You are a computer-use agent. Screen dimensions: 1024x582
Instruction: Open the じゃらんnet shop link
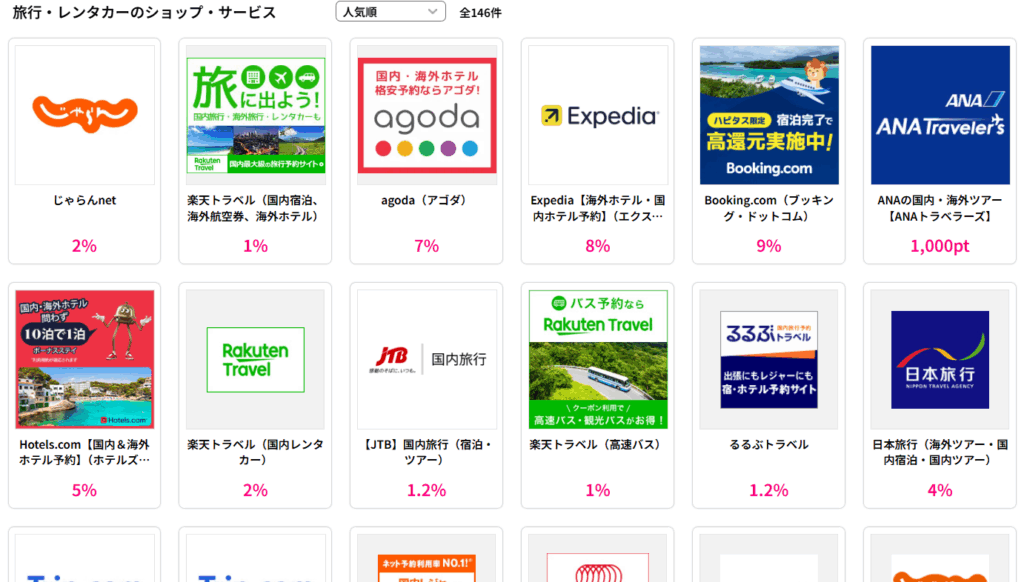click(85, 201)
